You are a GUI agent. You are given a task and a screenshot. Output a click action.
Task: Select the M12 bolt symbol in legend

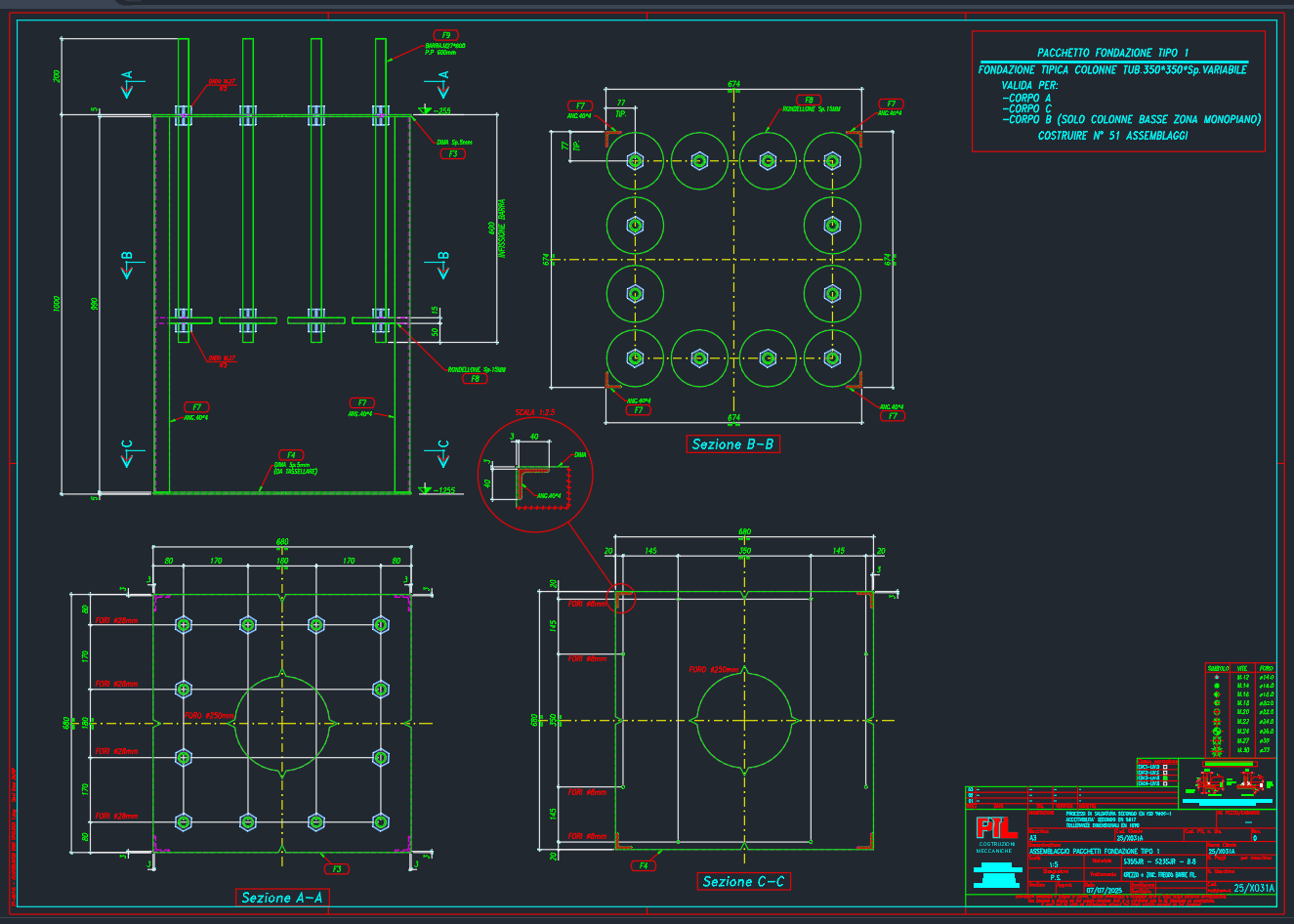pos(1216,677)
